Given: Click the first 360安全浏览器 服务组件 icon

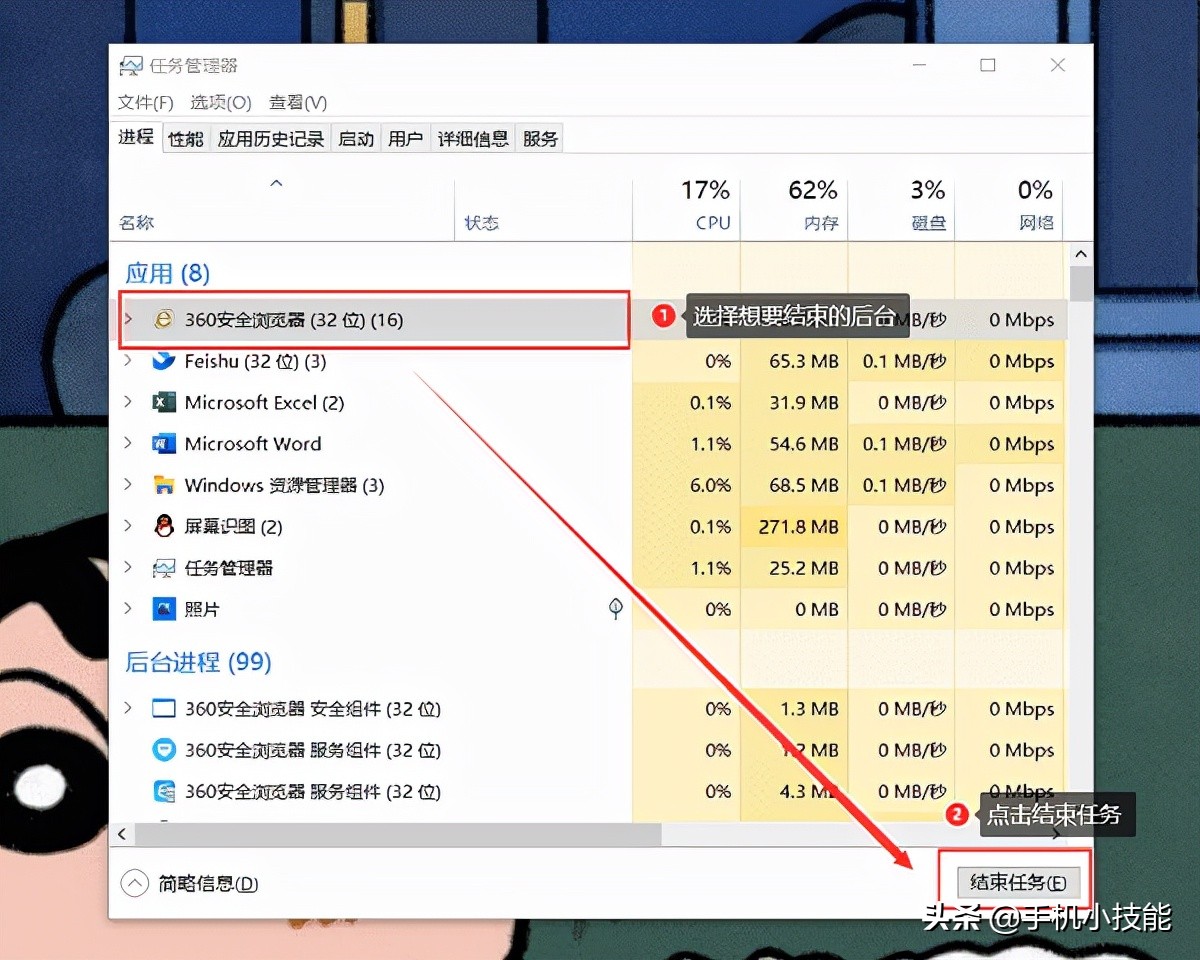Looking at the screenshot, I should click(163, 750).
